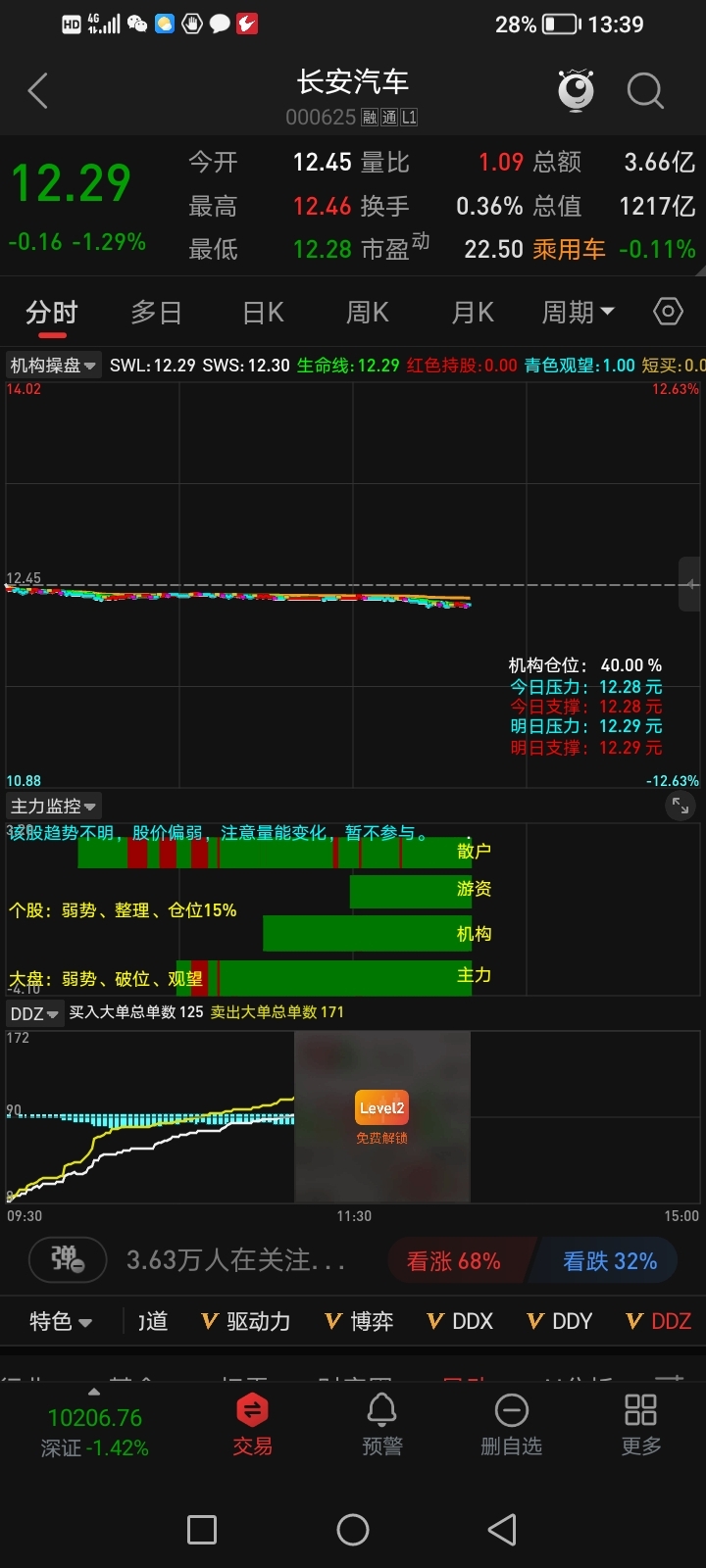Image resolution: width=706 pixels, height=1568 pixels.
Task: Tap 卖出大单总单数 171 text
Action: pyautogui.click(x=277, y=1012)
